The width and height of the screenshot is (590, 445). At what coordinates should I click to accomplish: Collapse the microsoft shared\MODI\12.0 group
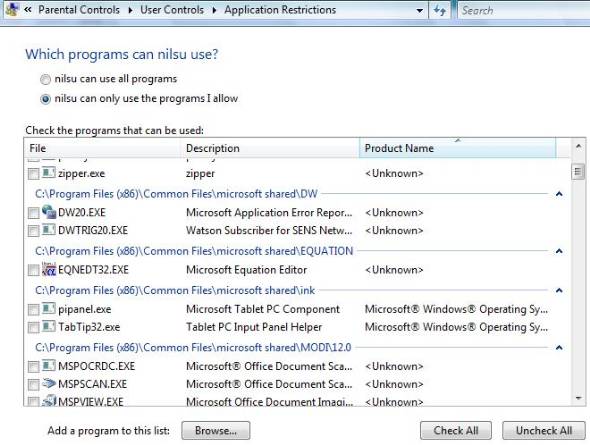pos(559,348)
